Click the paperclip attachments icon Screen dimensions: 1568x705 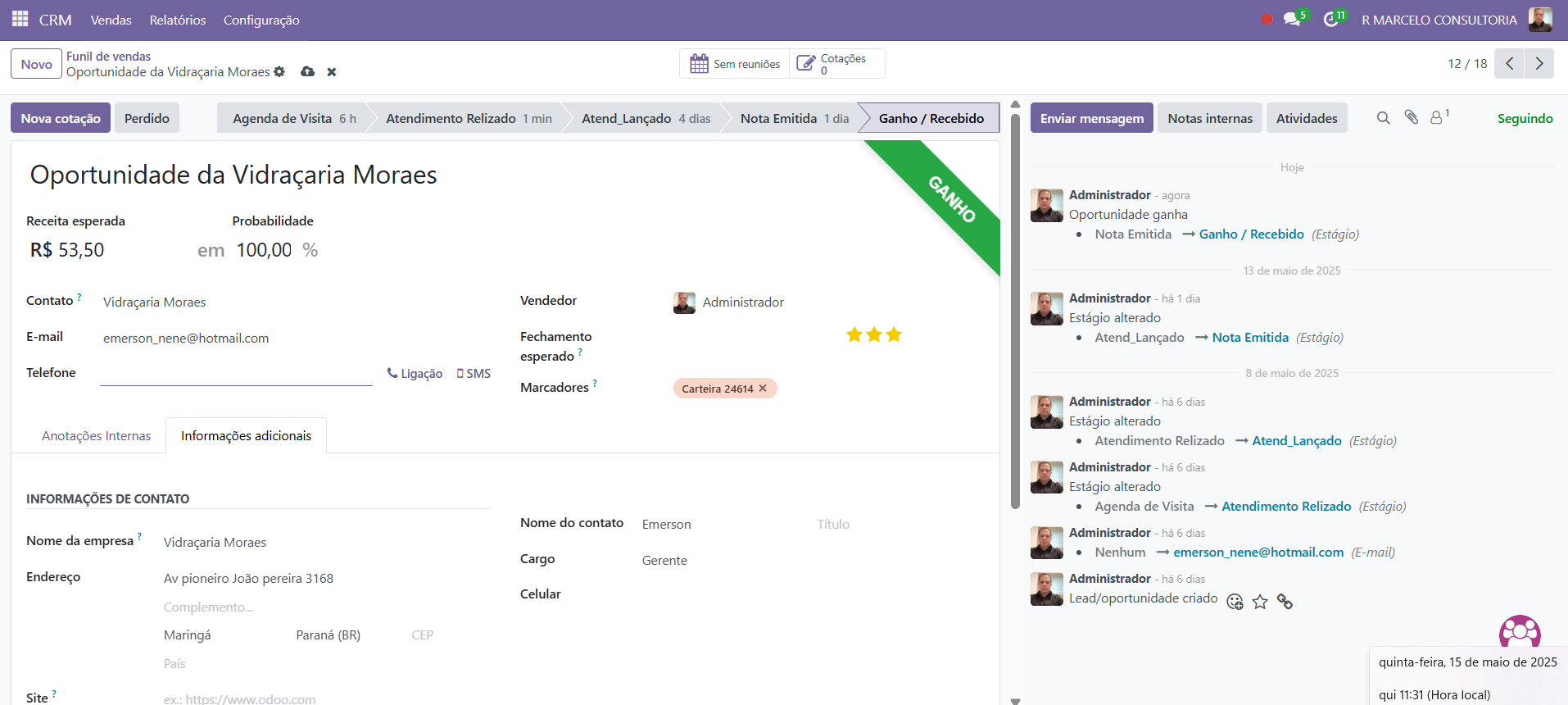[1411, 118]
